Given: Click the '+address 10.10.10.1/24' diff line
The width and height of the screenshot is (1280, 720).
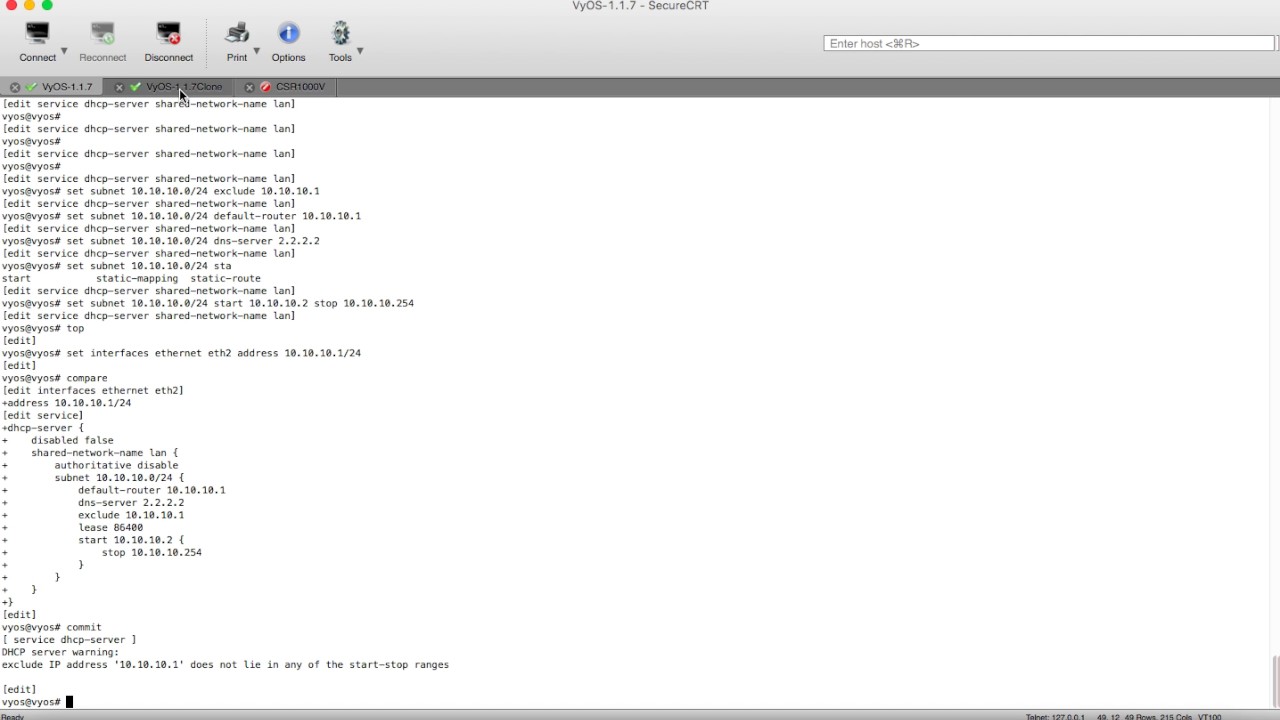Looking at the screenshot, I should coord(67,403).
